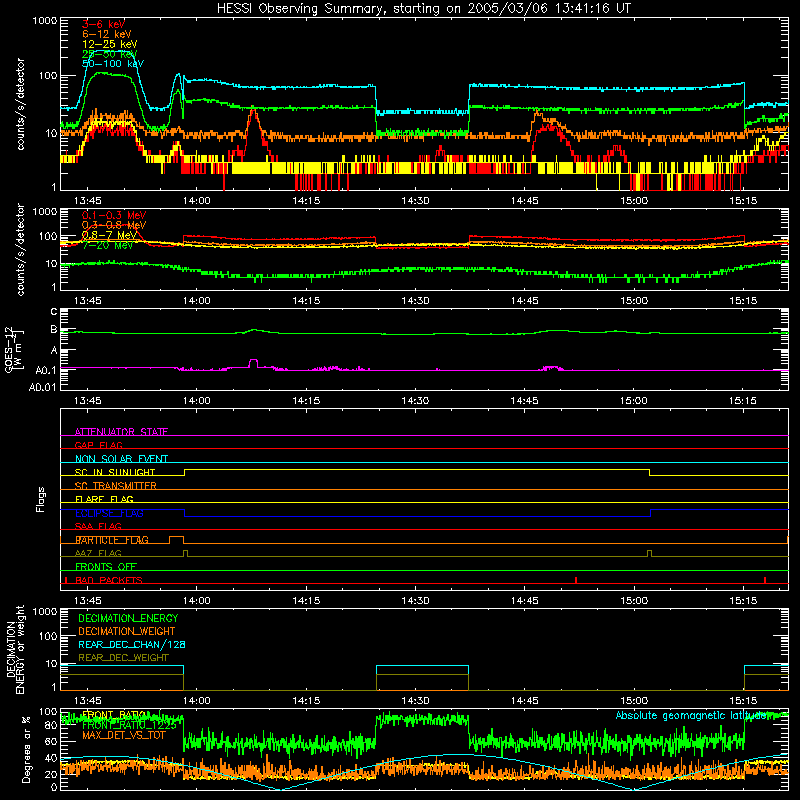The image size is (800, 800).
Task: Click the green 7-20 MeV legend label
Action: [x=107, y=245]
